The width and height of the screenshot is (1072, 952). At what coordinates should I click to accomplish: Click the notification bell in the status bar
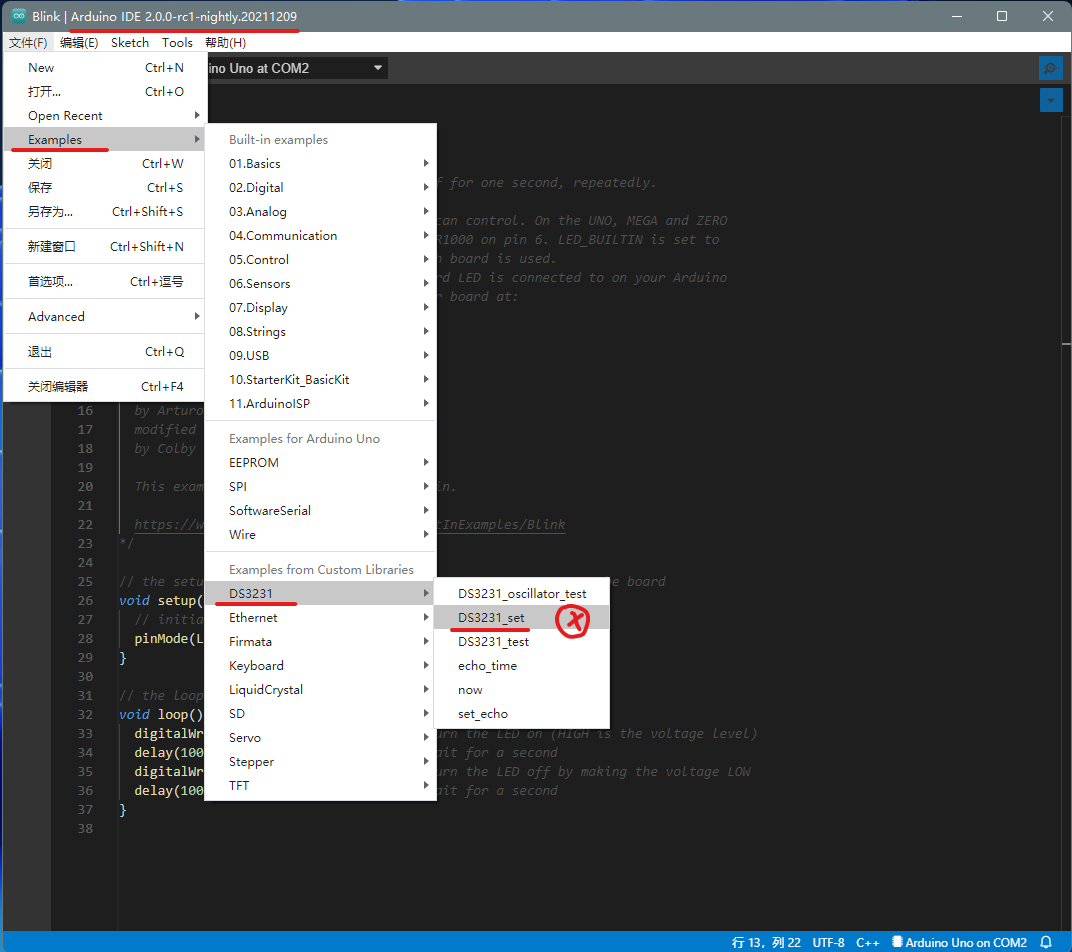pos(1046,941)
